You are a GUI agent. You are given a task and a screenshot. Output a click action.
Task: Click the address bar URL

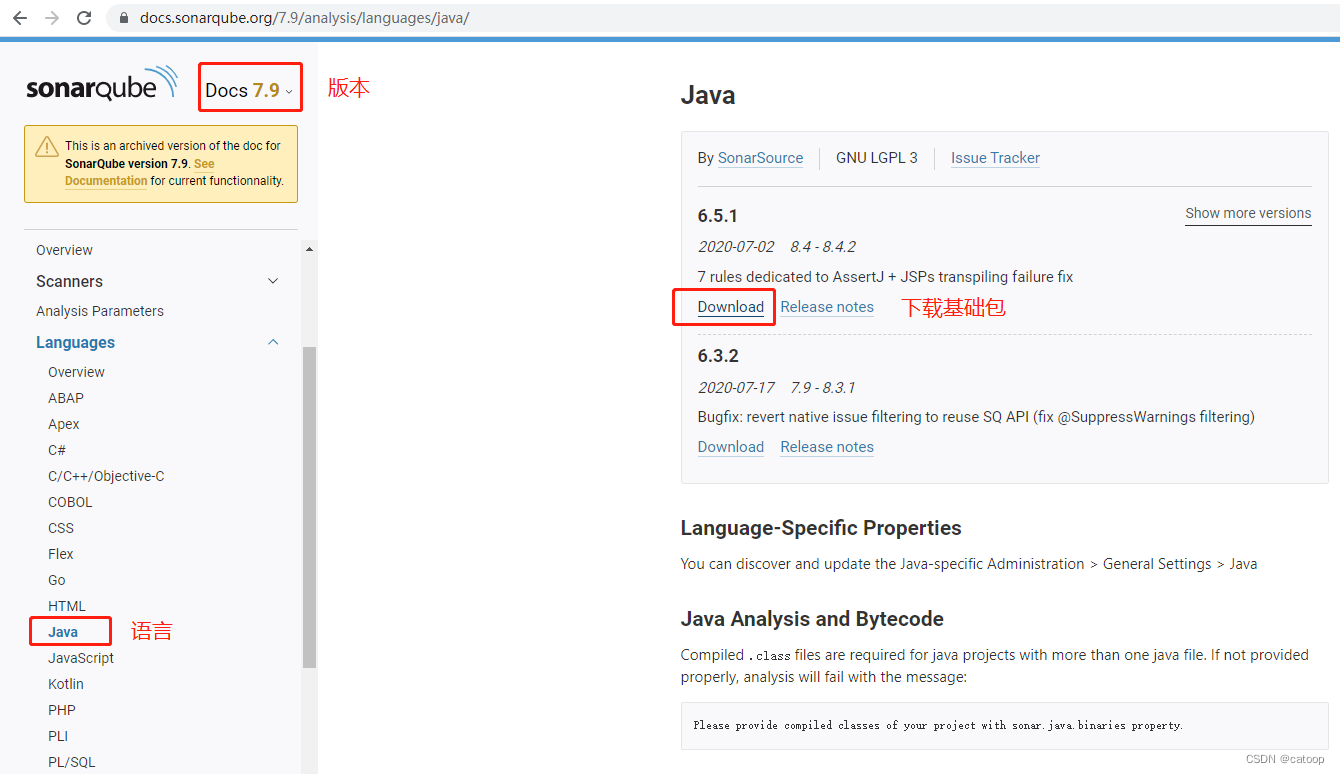click(x=305, y=18)
